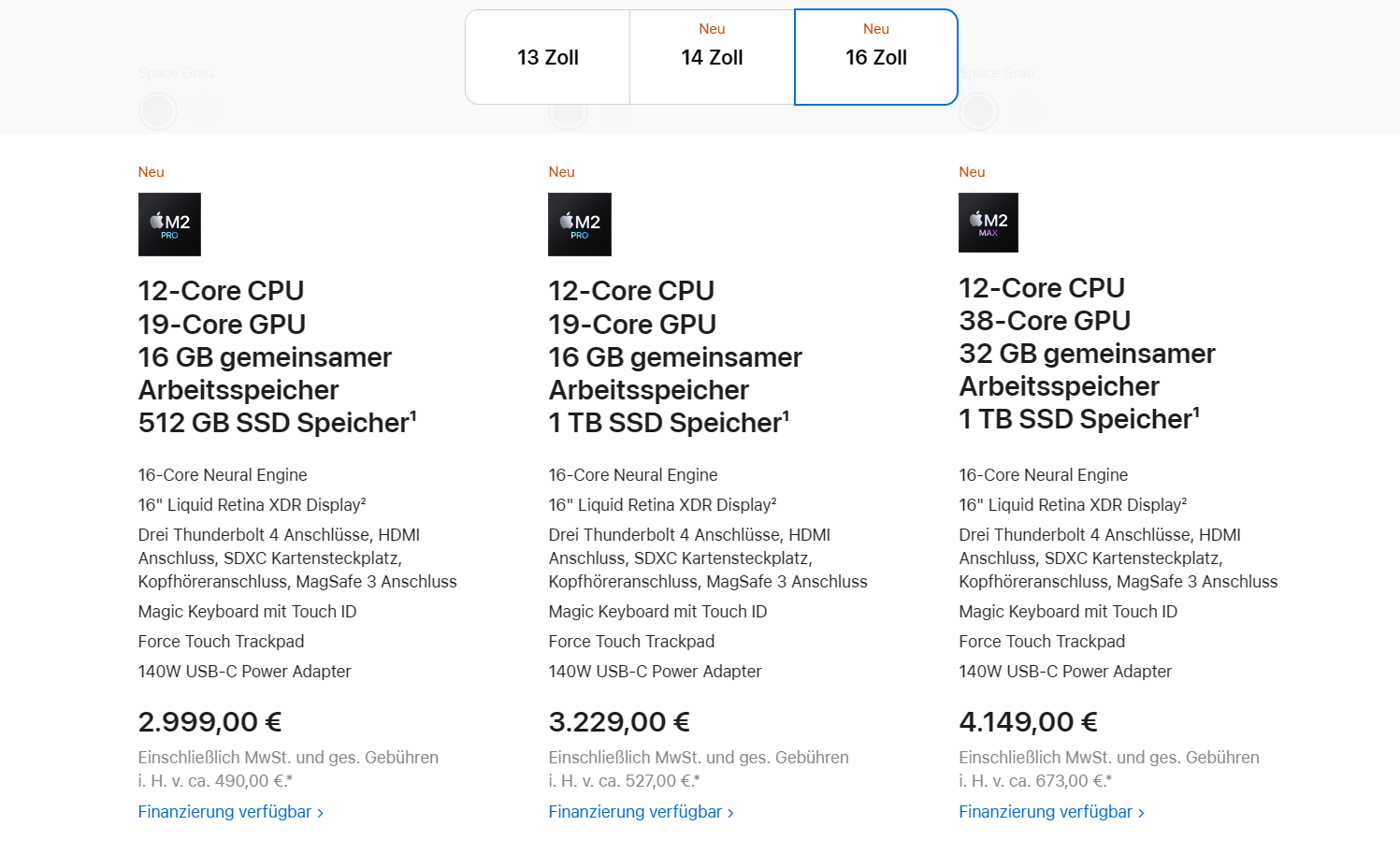
Task: Click footnote 1 after M2 Max 1 TB SSD Speicher
Action: tap(1196, 412)
